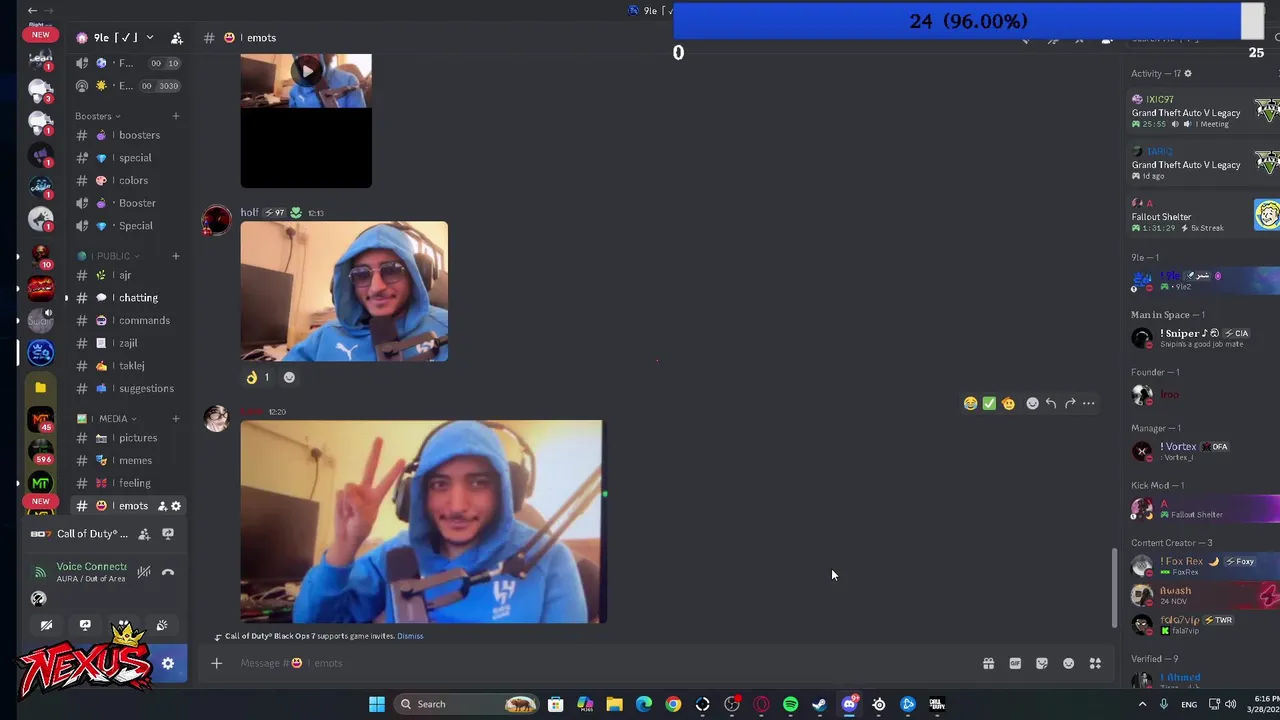Open the memes channel

pos(128,460)
